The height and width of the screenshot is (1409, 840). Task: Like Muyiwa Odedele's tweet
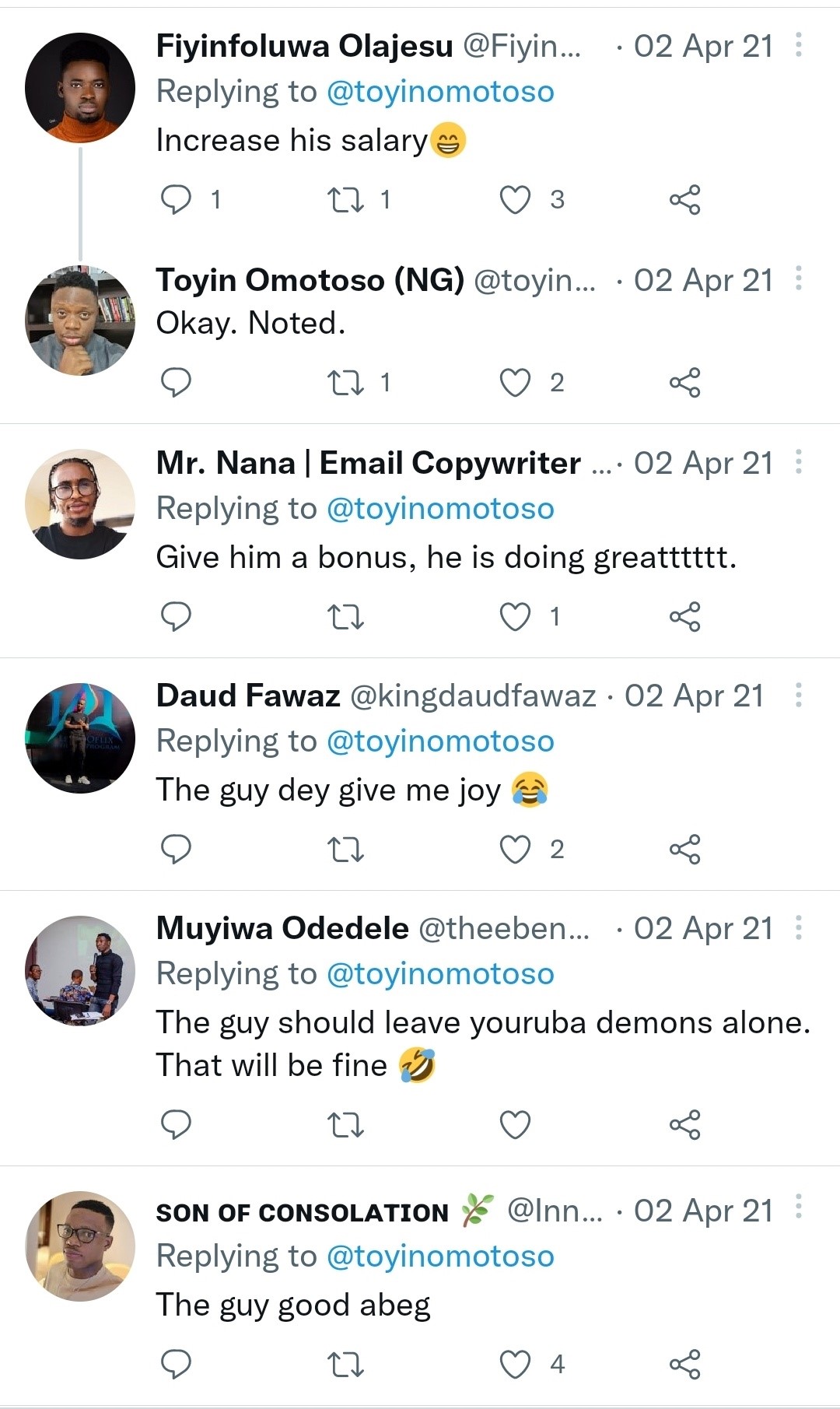coord(515,1124)
